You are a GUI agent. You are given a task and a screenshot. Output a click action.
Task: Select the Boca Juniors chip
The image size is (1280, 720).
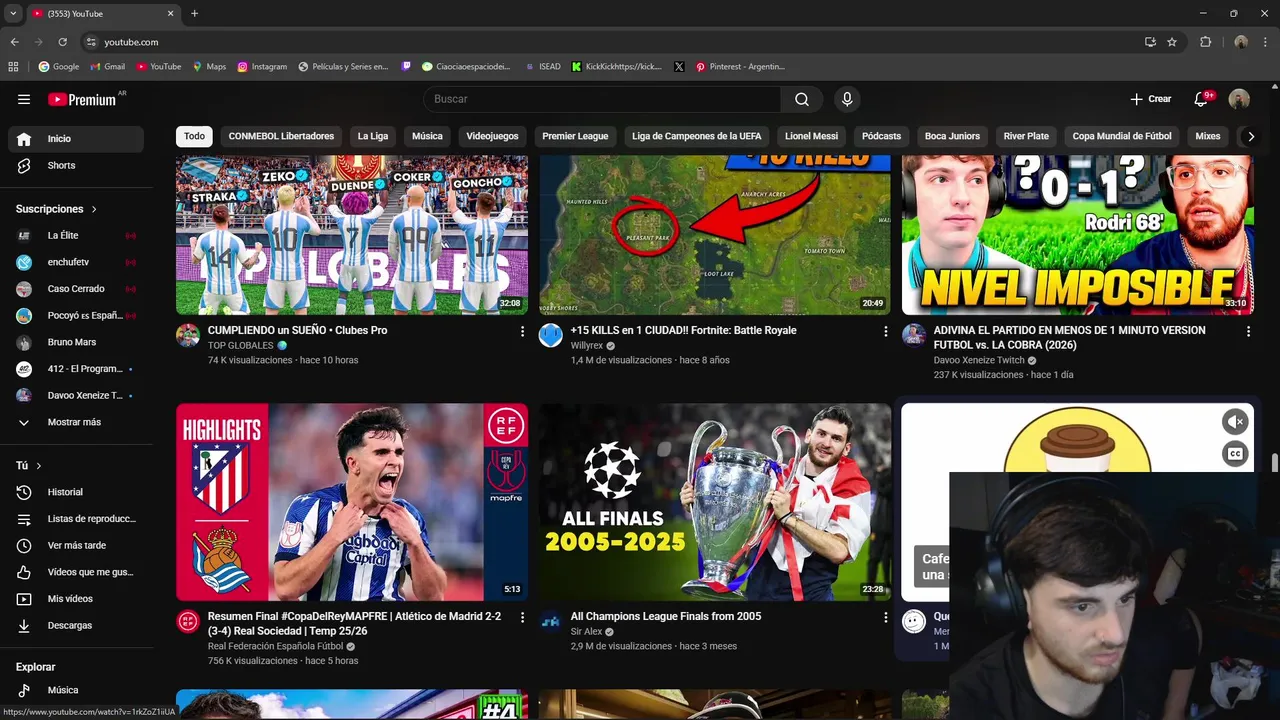coord(952,136)
